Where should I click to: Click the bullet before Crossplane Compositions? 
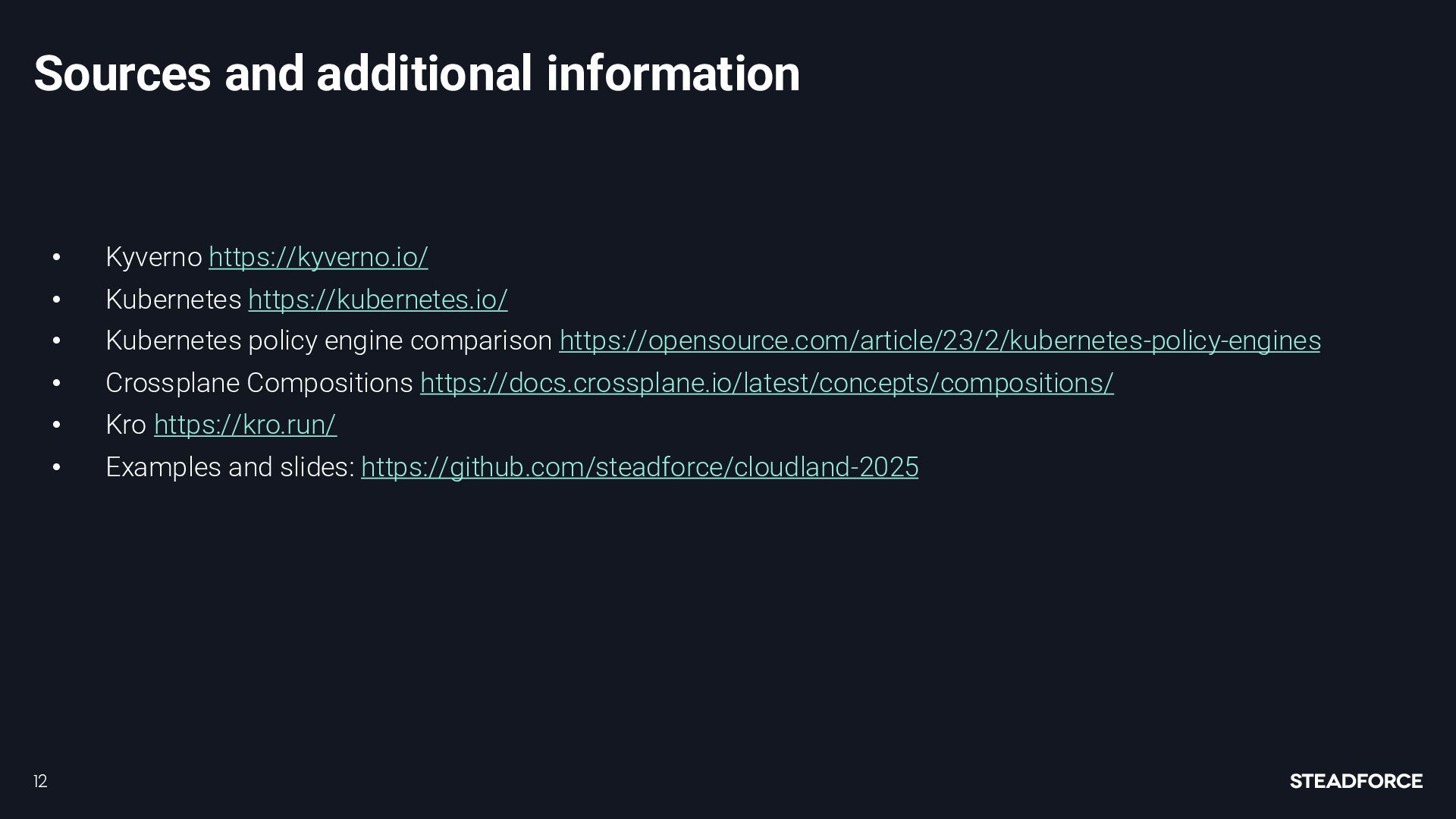57,384
